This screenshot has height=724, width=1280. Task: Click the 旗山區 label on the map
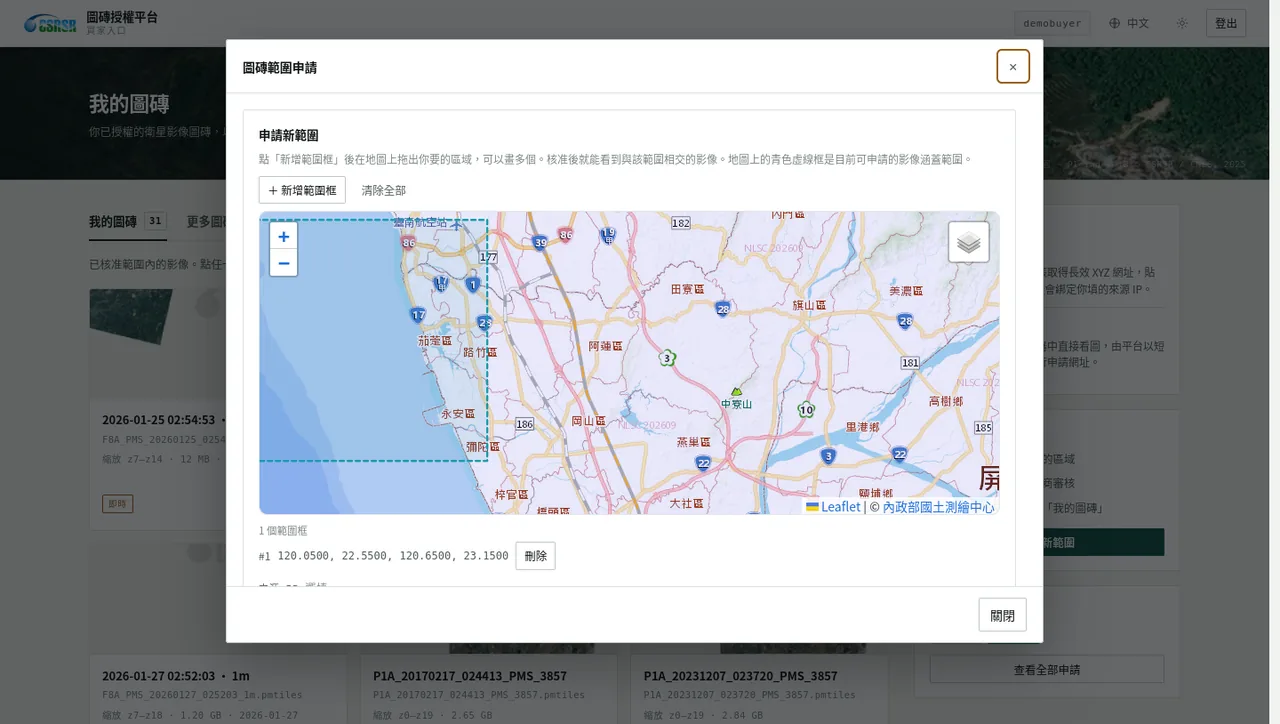pyautogui.click(x=810, y=305)
